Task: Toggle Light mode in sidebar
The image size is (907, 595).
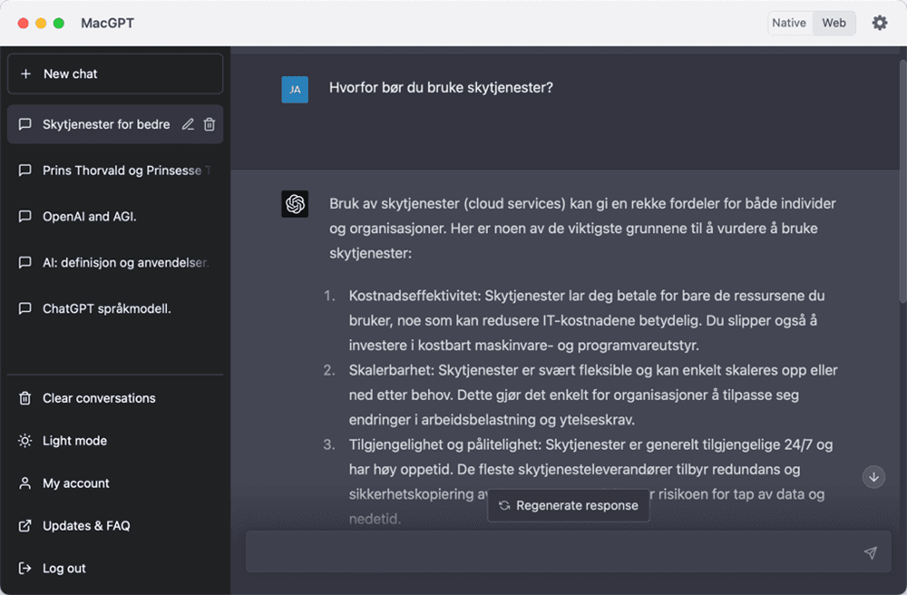Action: 74,441
